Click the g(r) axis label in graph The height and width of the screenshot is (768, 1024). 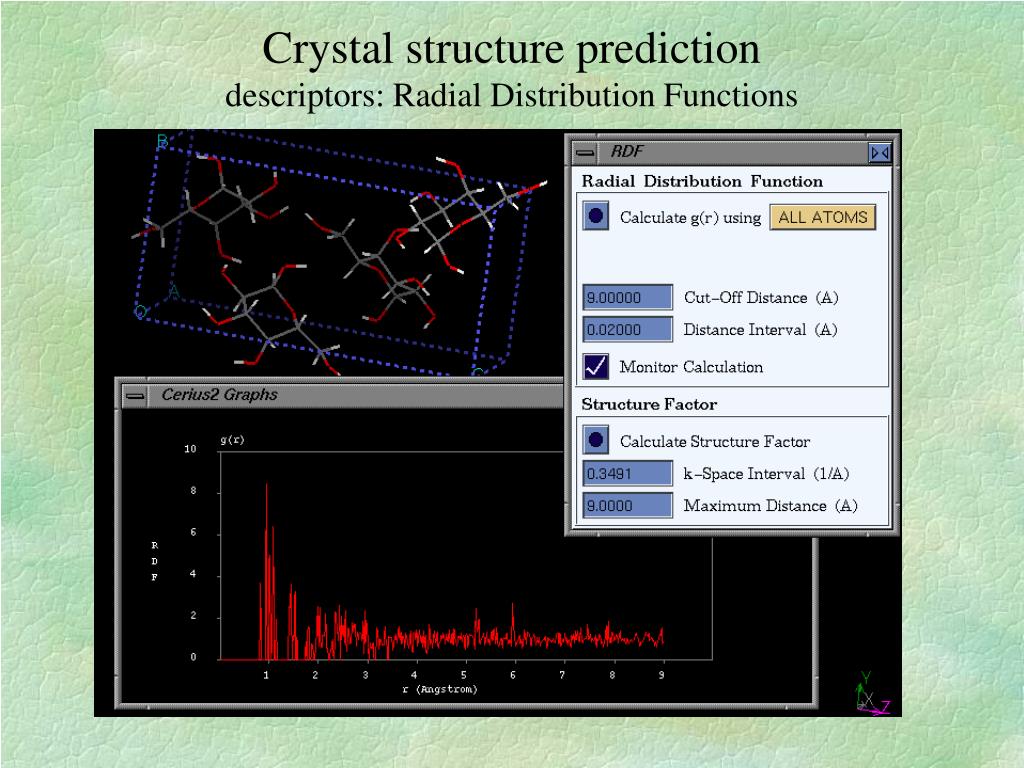pos(232,440)
